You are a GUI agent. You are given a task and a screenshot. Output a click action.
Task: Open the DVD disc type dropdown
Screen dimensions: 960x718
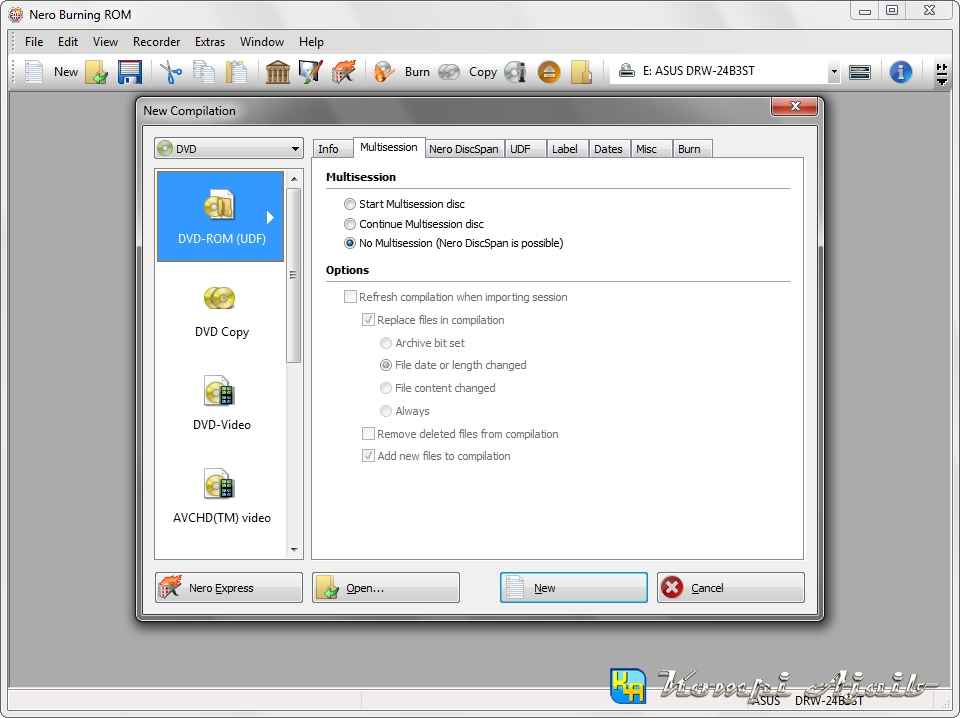pos(296,147)
